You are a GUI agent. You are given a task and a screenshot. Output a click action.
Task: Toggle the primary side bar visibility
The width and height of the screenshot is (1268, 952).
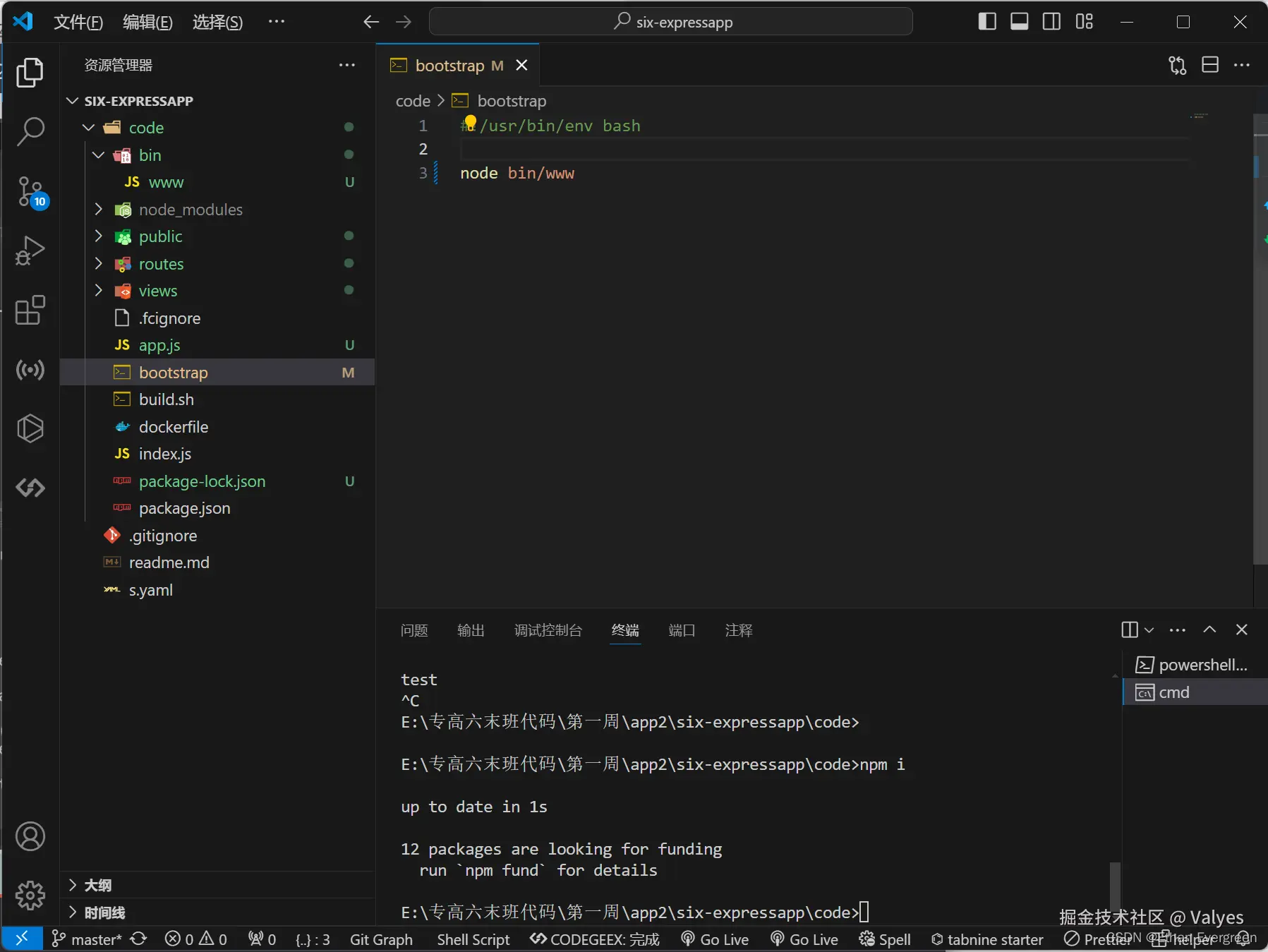point(987,22)
